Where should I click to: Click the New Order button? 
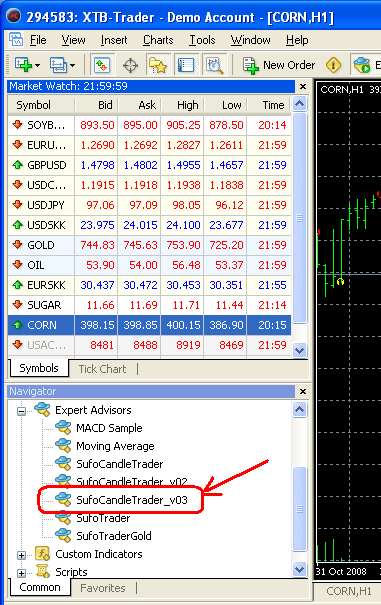tap(279, 65)
